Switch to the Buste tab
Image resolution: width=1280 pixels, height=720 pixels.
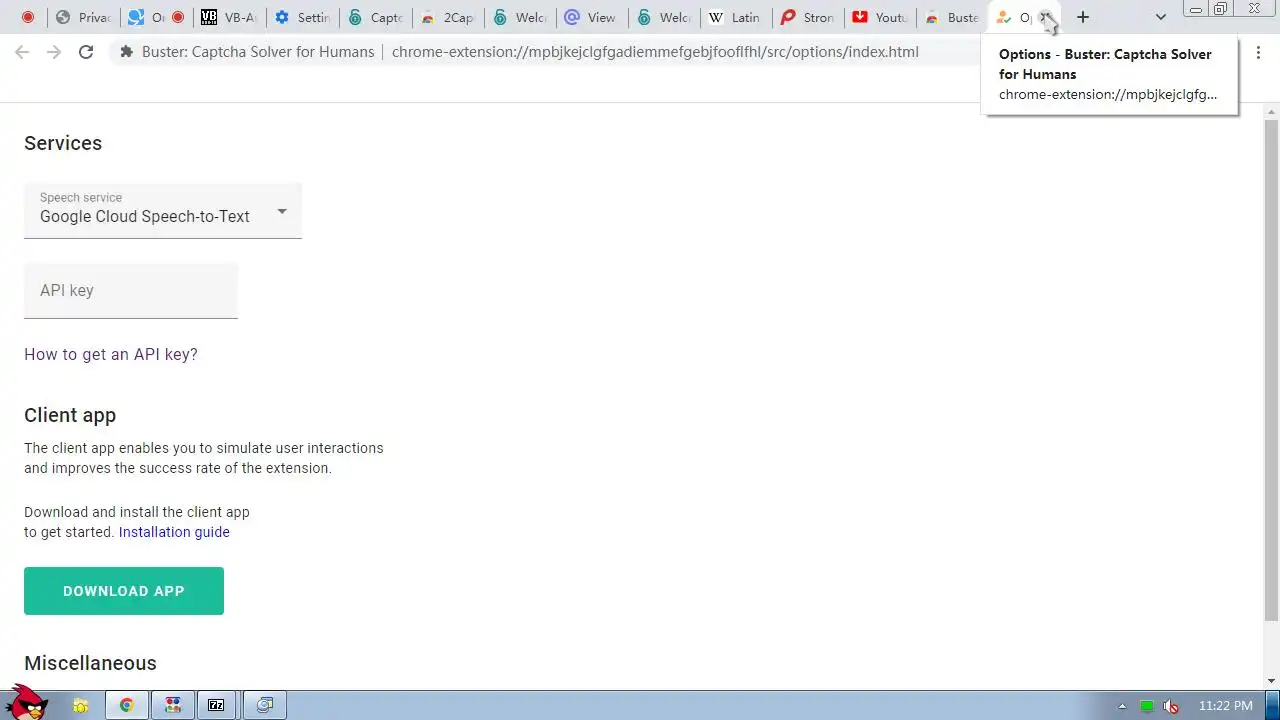(952, 17)
